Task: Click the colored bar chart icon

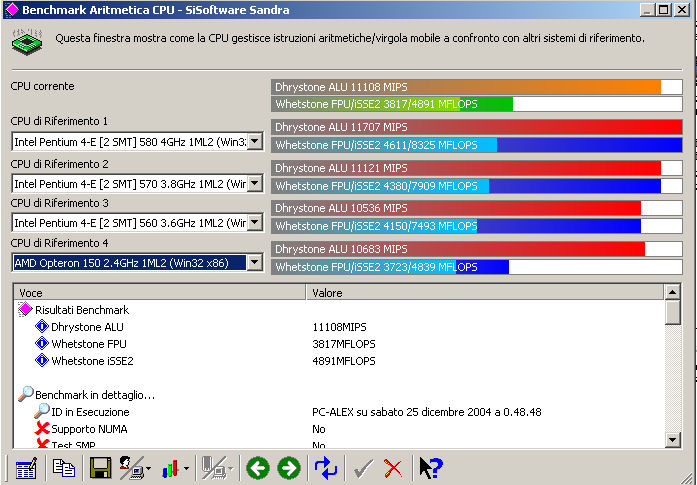Action: (x=170, y=469)
